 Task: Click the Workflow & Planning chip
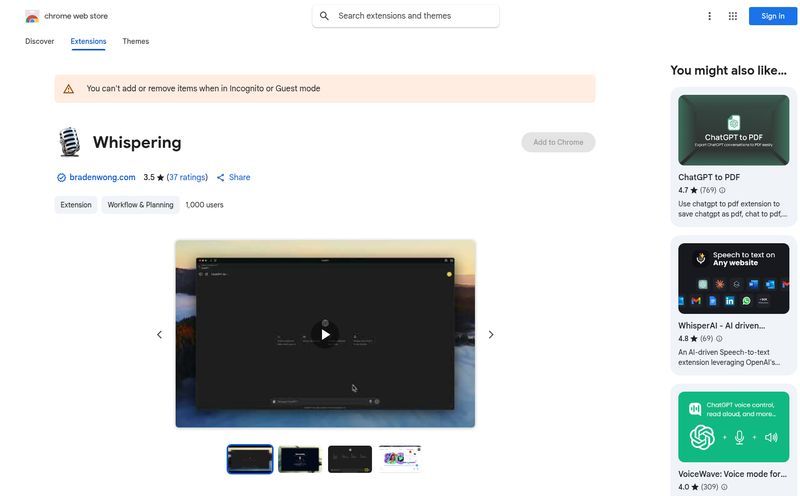(140, 205)
